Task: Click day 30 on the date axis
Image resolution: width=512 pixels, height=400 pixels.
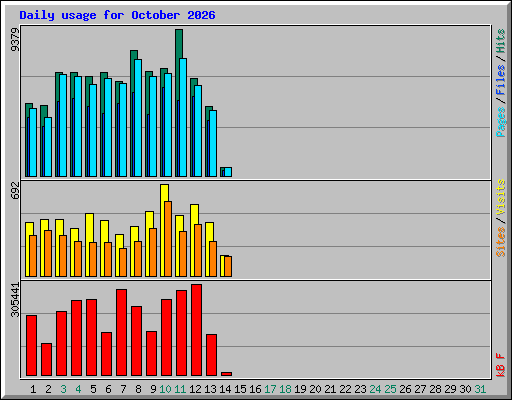Action: coord(465,389)
